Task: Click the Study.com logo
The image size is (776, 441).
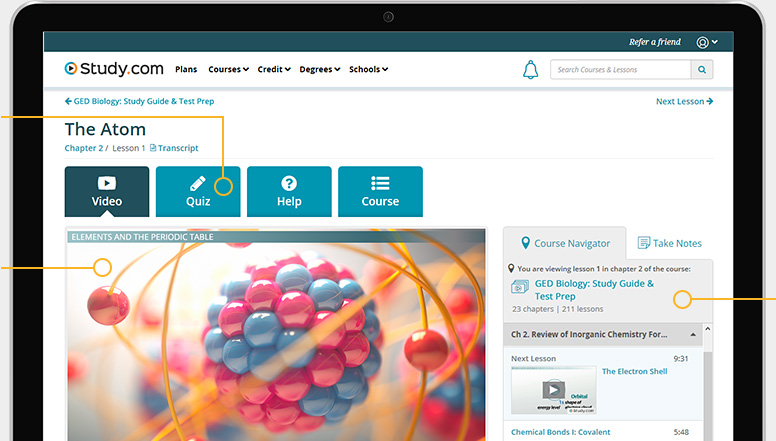Action: (114, 69)
